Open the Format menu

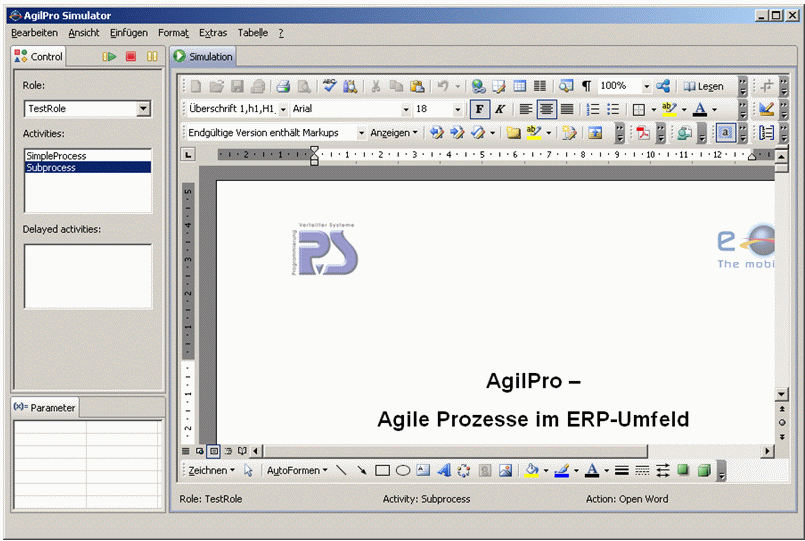click(x=173, y=33)
